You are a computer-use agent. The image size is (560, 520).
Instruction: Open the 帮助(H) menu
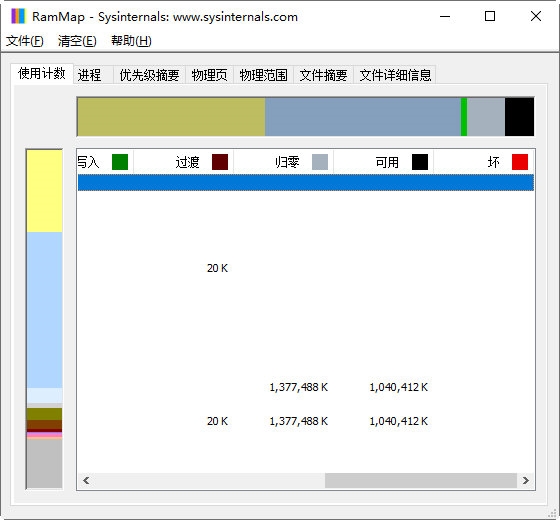(131, 41)
